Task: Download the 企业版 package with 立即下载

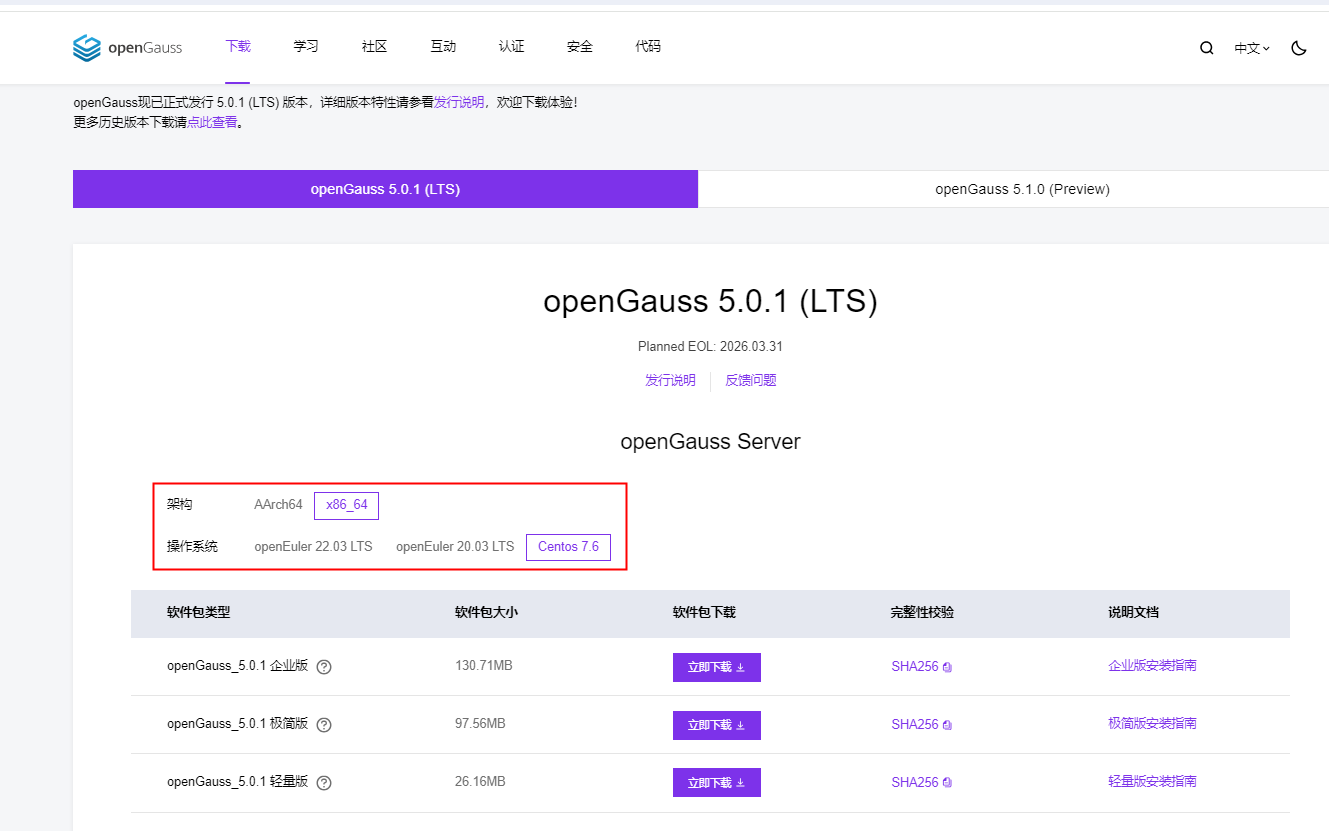Action: point(716,667)
